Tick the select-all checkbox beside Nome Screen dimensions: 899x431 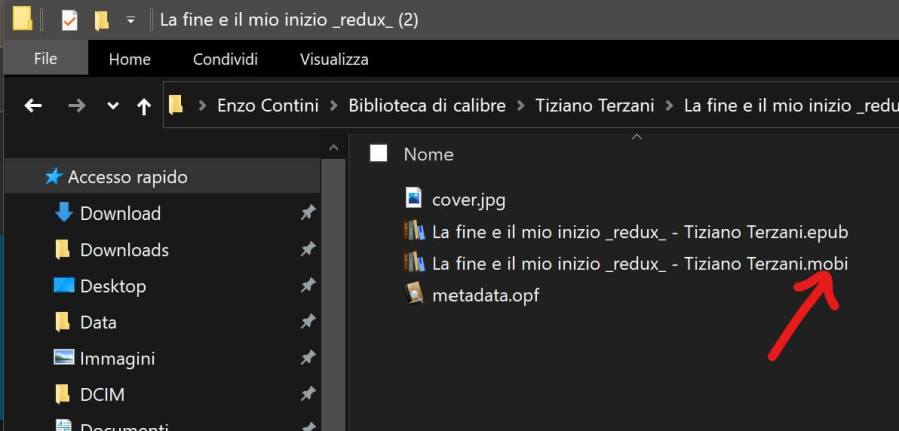pos(378,153)
